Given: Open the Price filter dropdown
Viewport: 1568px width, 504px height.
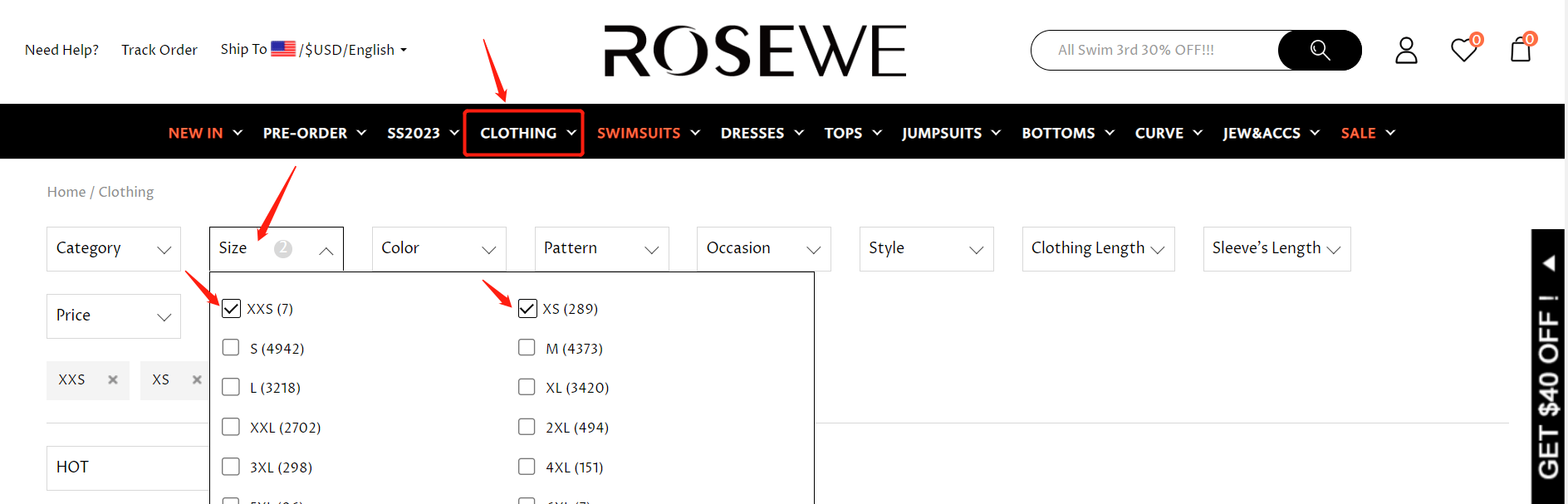Looking at the screenshot, I should [x=114, y=316].
